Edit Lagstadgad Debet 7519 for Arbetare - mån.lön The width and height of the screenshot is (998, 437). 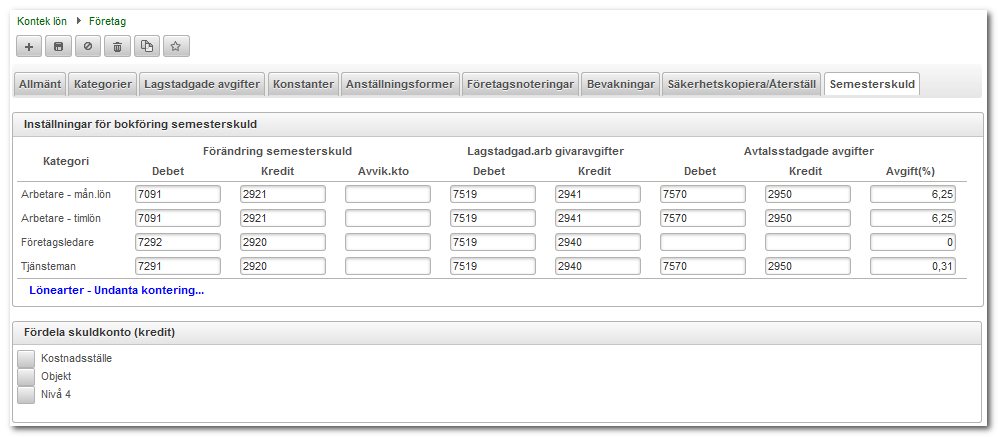point(493,195)
